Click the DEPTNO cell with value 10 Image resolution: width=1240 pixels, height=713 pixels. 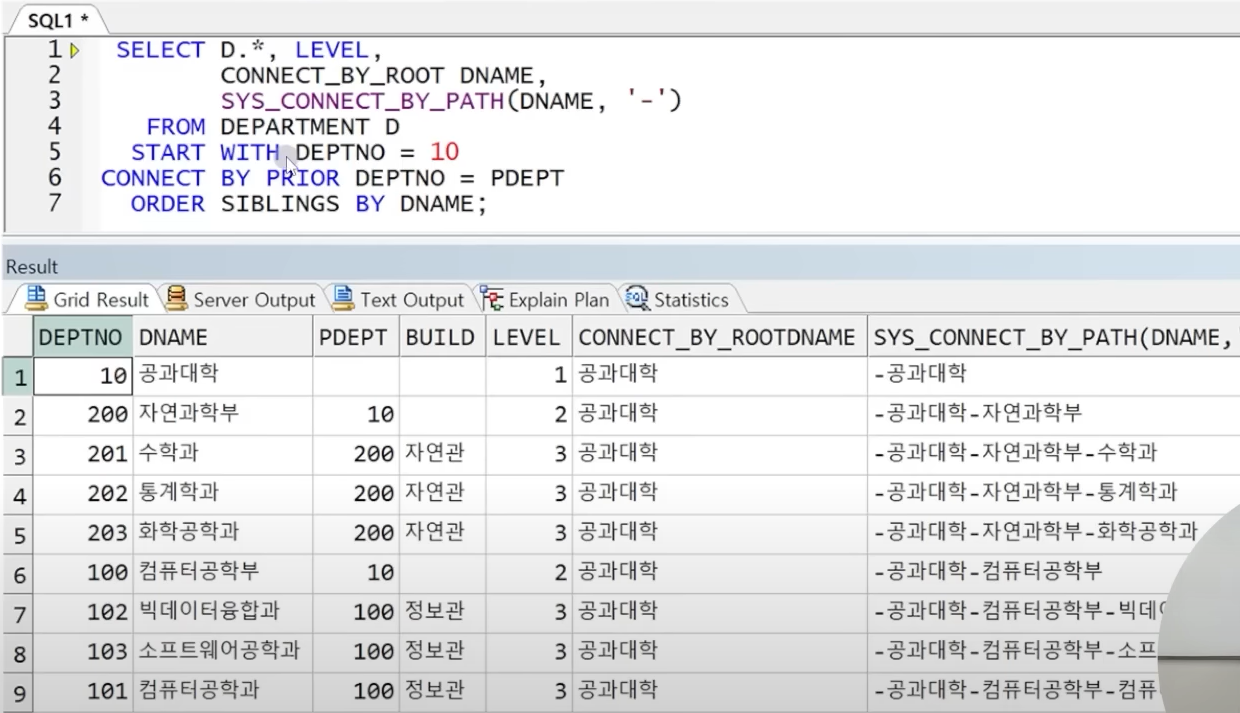click(84, 376)
